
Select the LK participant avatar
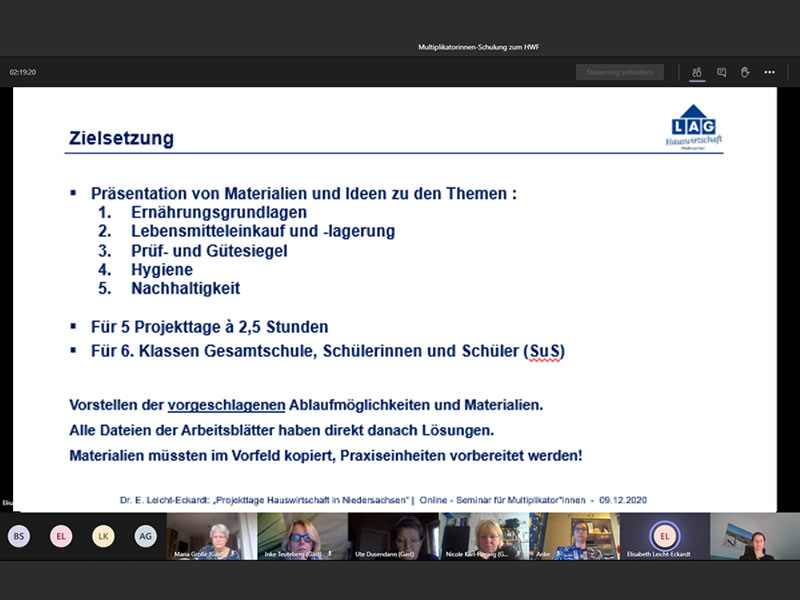103,536
